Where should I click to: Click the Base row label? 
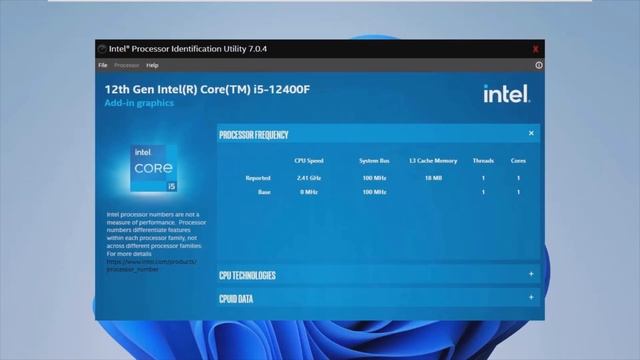pos(264,192)
